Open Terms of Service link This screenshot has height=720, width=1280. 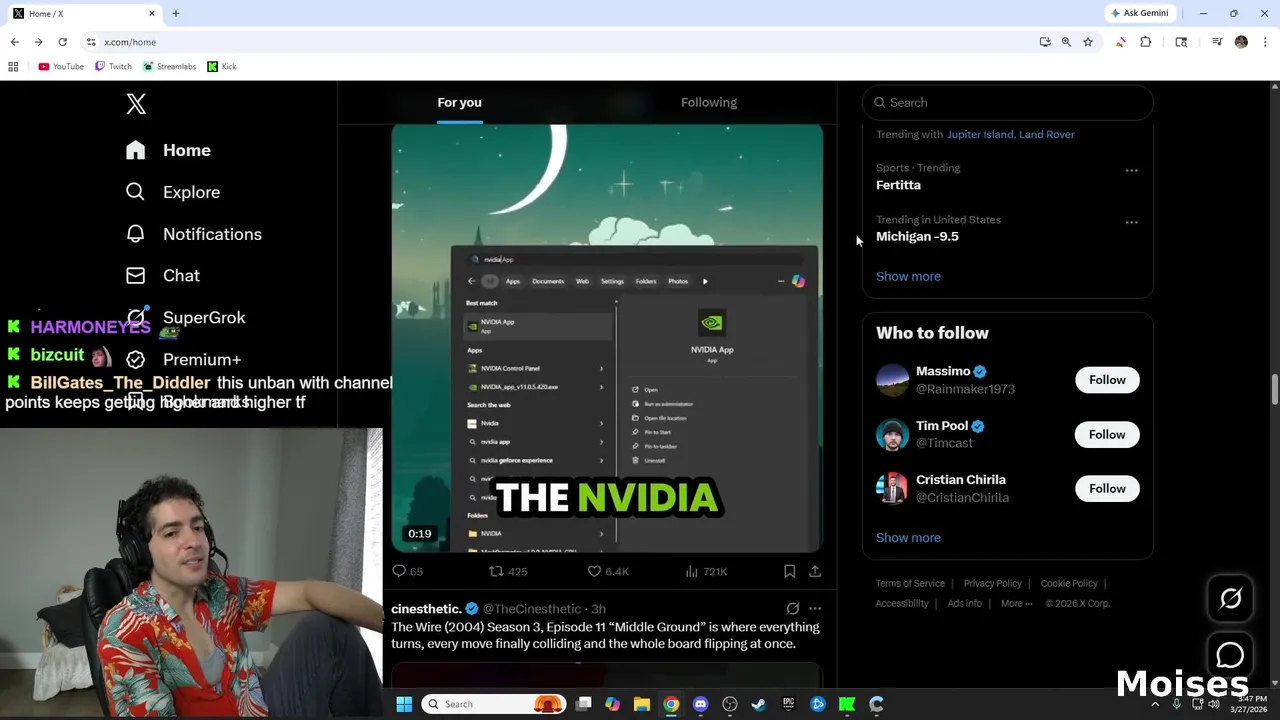click(x=910, y=583)
